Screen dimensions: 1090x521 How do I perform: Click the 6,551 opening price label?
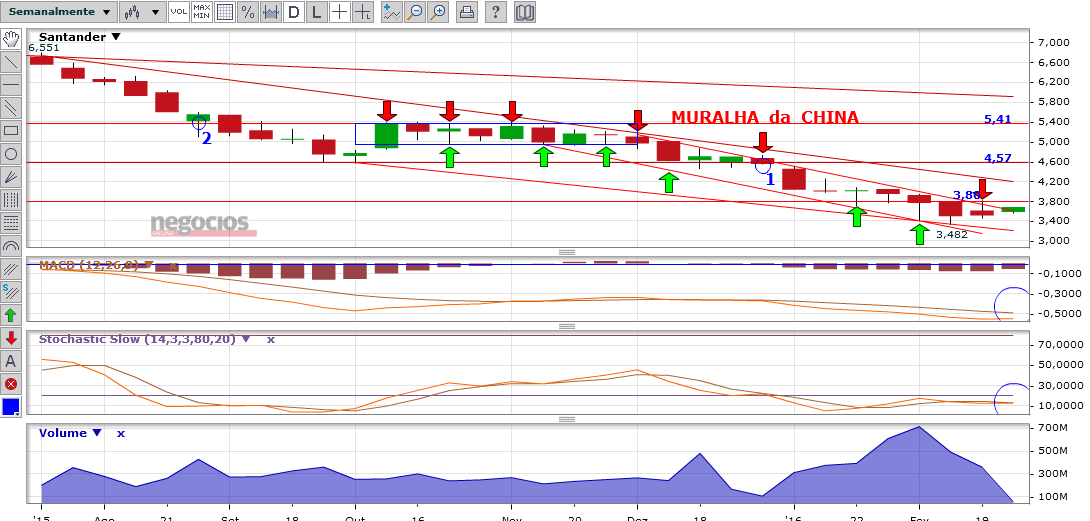click(44, 48)
